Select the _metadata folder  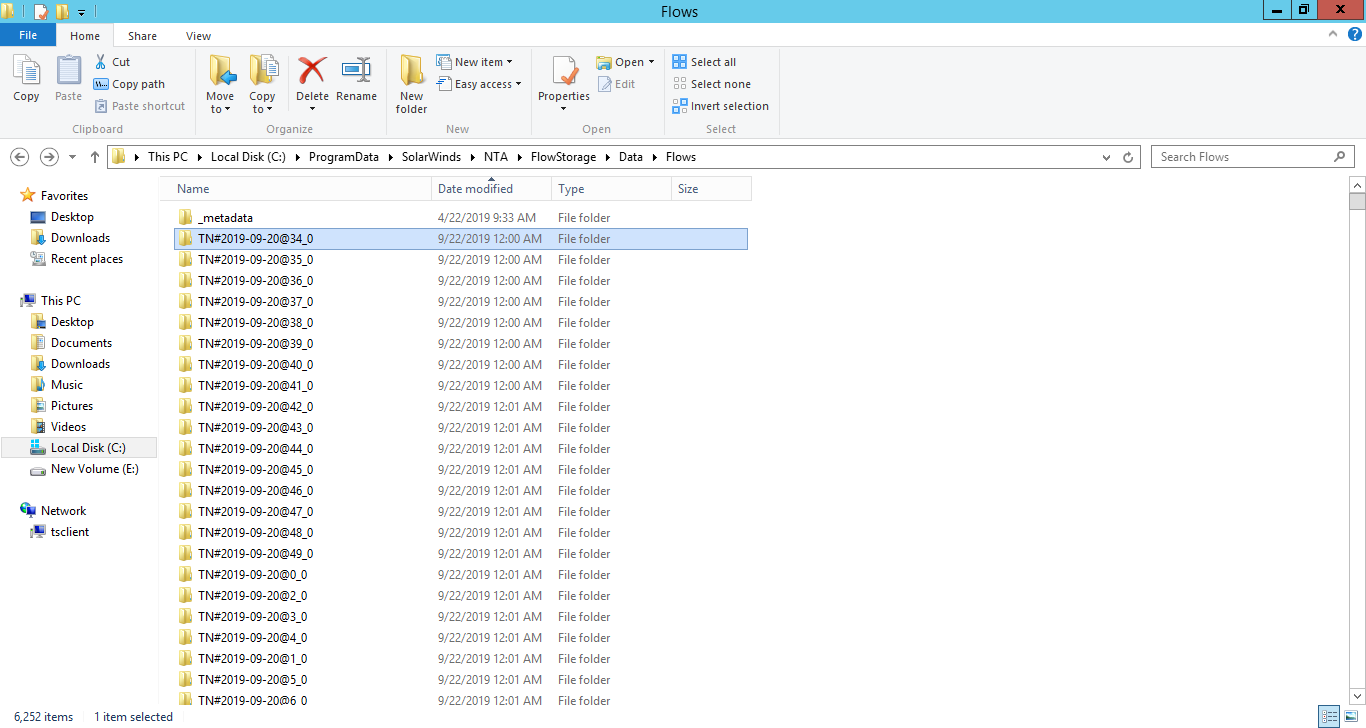pos(461,218)
